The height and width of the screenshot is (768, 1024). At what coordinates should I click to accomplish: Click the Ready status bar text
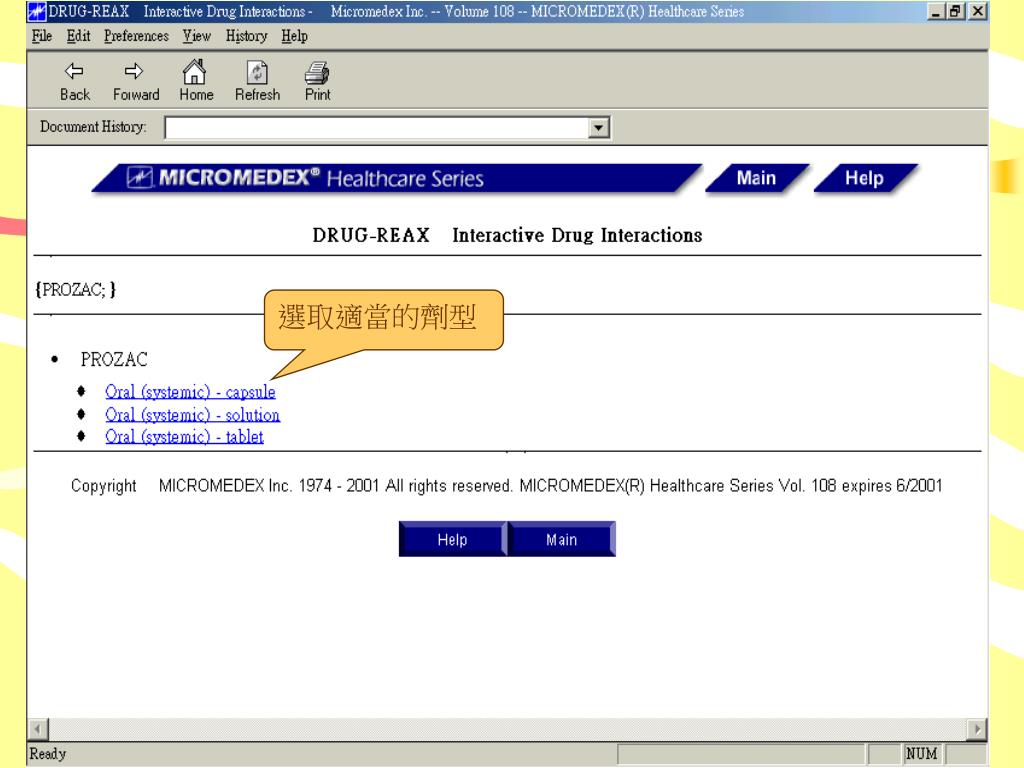click(48, 754)
